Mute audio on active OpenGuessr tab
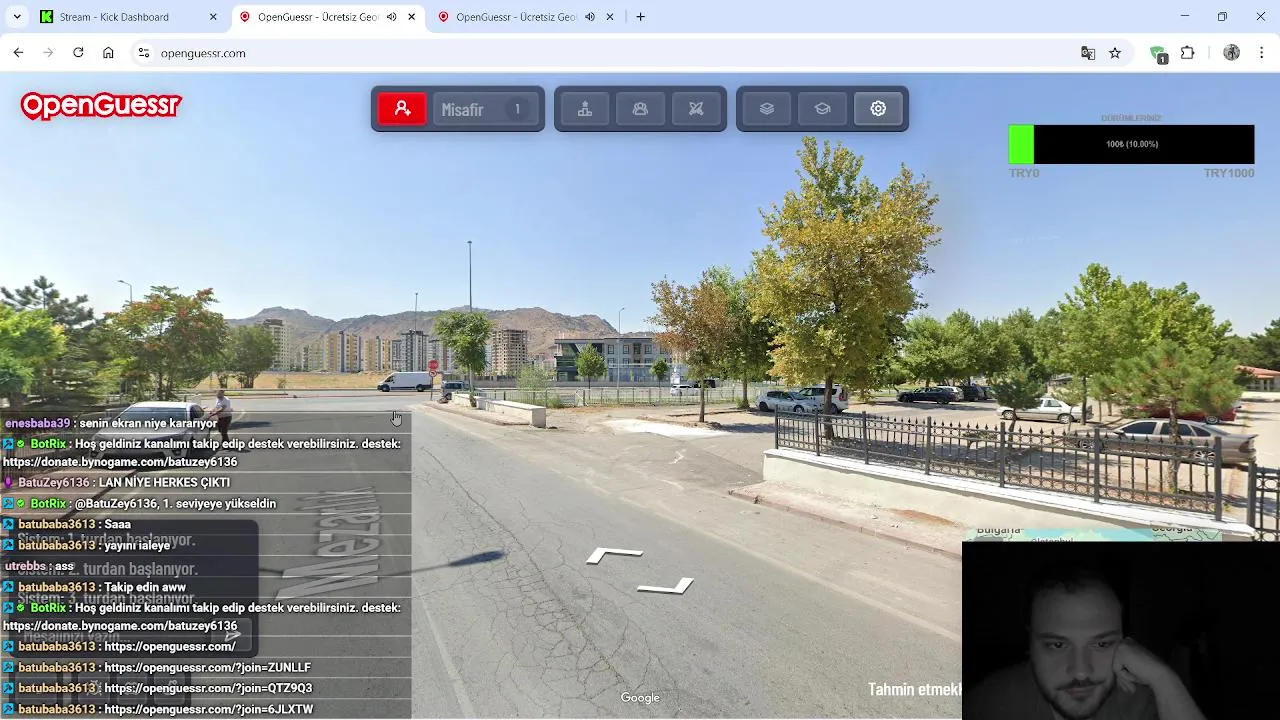The width and height of the screenshot is (1280, 720). click(391, 17)
